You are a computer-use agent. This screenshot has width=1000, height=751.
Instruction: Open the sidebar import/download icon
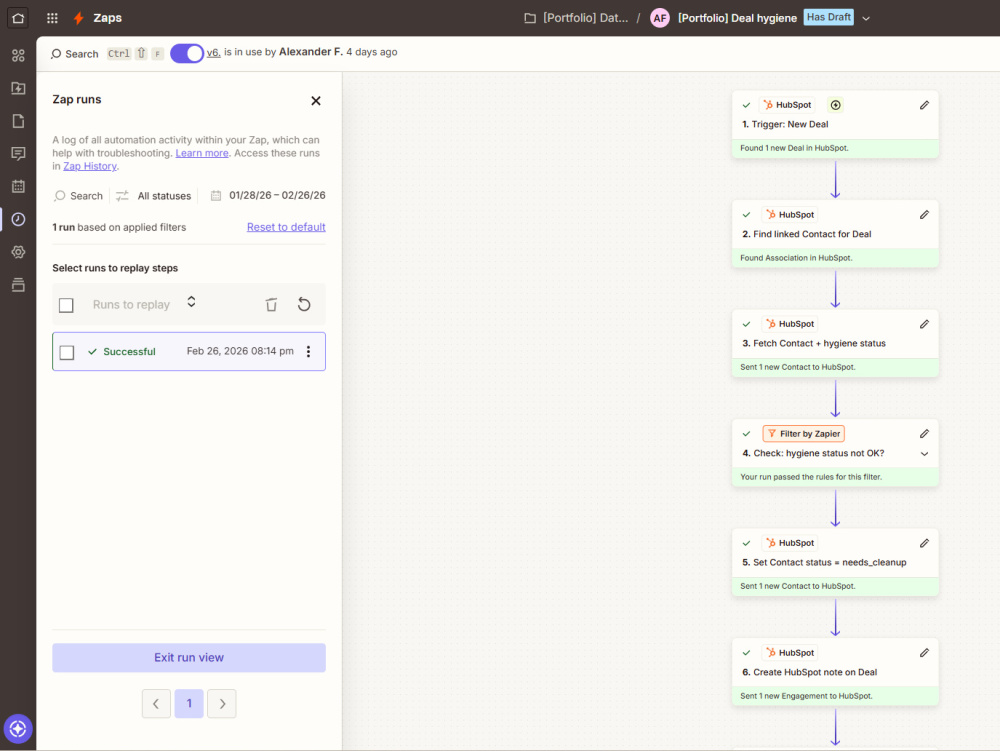(x=18, y=88)
